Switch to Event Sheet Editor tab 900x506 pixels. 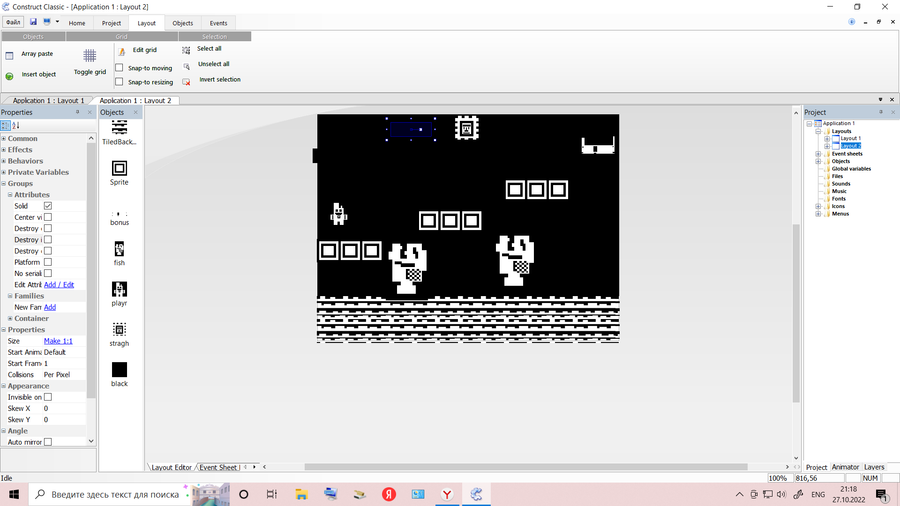coord(219,467)
